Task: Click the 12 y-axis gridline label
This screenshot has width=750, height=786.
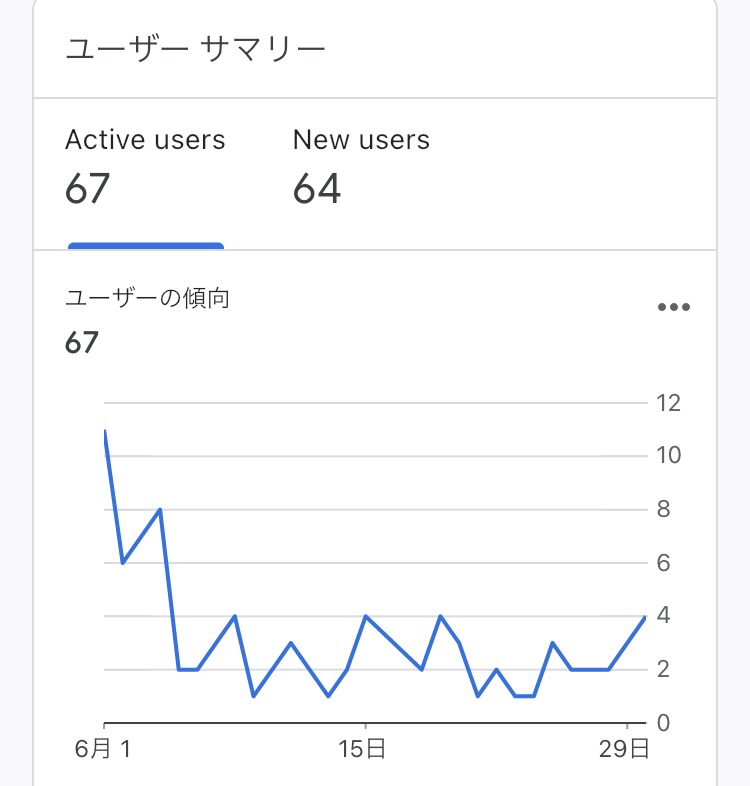Action: pos(668,403)
